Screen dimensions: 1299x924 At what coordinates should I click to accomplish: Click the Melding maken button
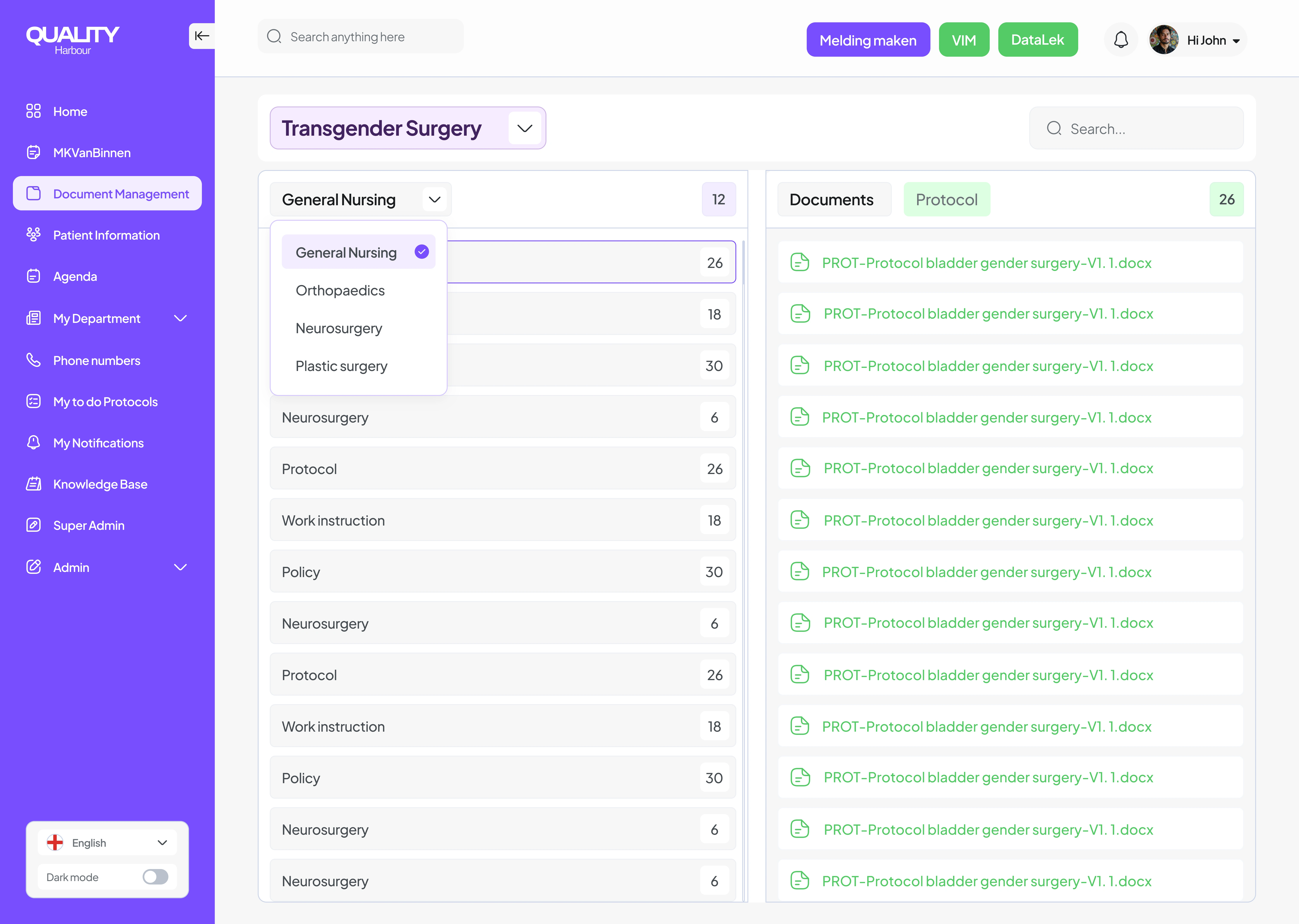(868, 40)
